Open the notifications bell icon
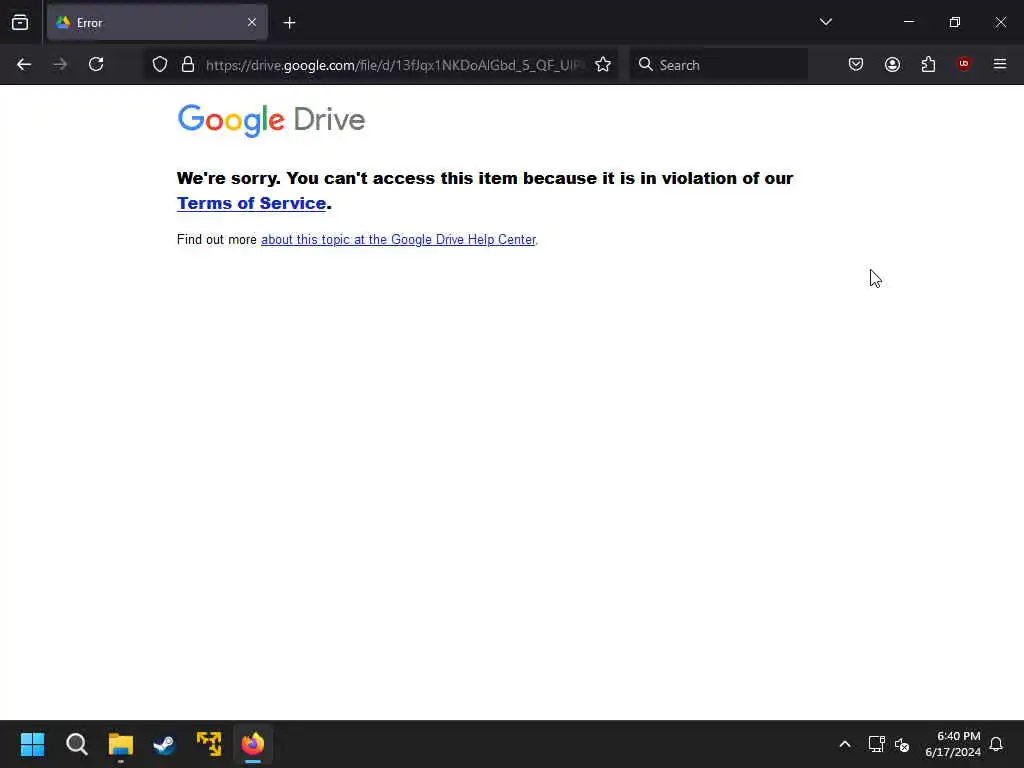The width and height of the screenshot is (1024, 768). pyautogui.click(x=996, y=744)
